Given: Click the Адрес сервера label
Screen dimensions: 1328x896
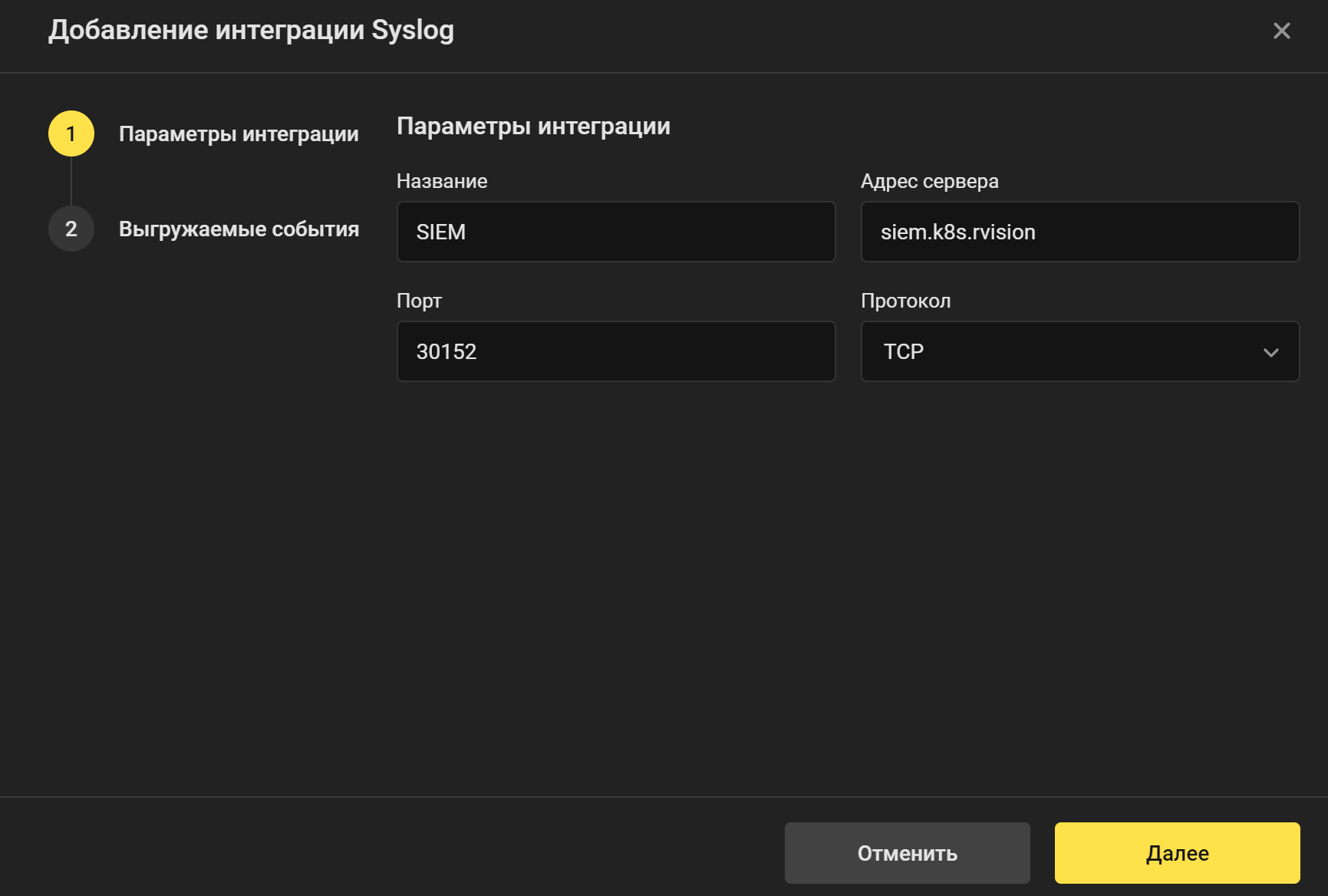Looking at the screenshot, I should pos(930,181).
